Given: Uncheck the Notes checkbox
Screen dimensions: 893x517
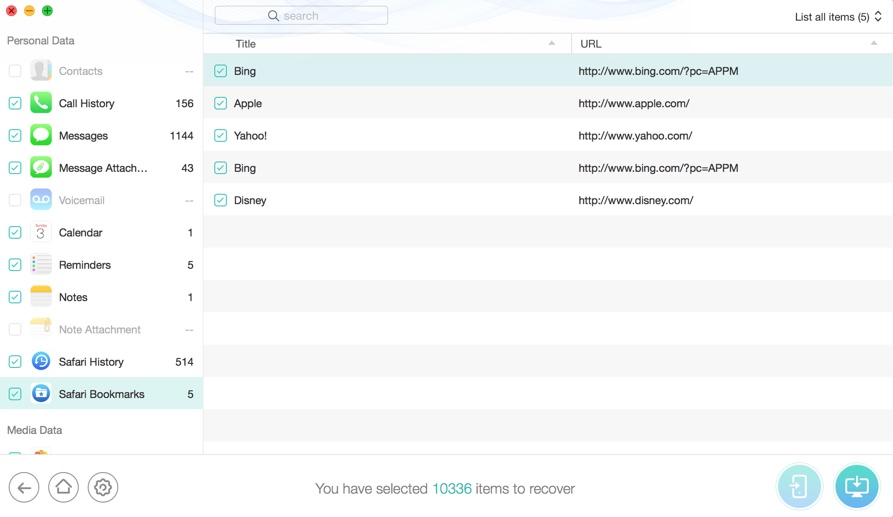Looking at the screenshot, I should (15, 297).
